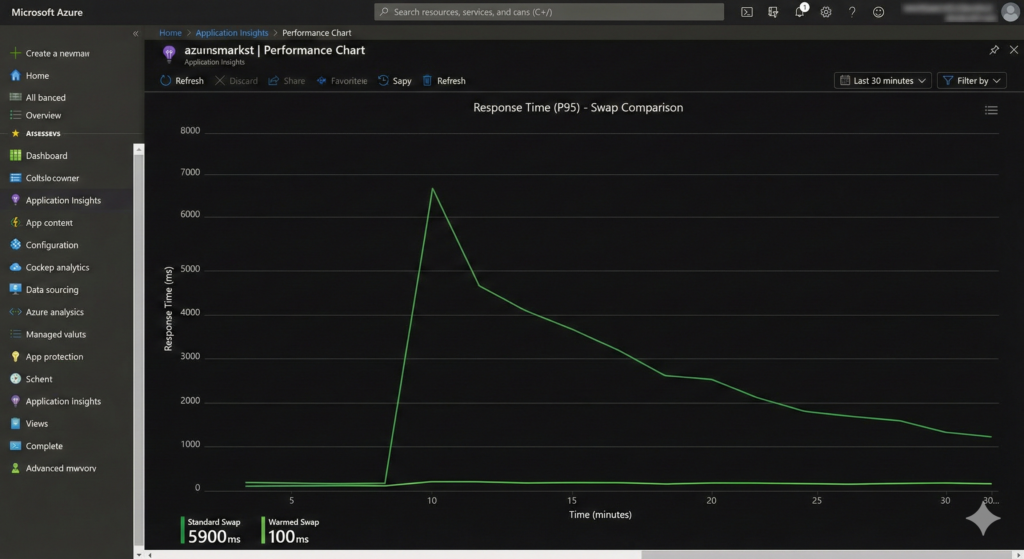Open Managed vaults from the sidebar

[55, 334]
